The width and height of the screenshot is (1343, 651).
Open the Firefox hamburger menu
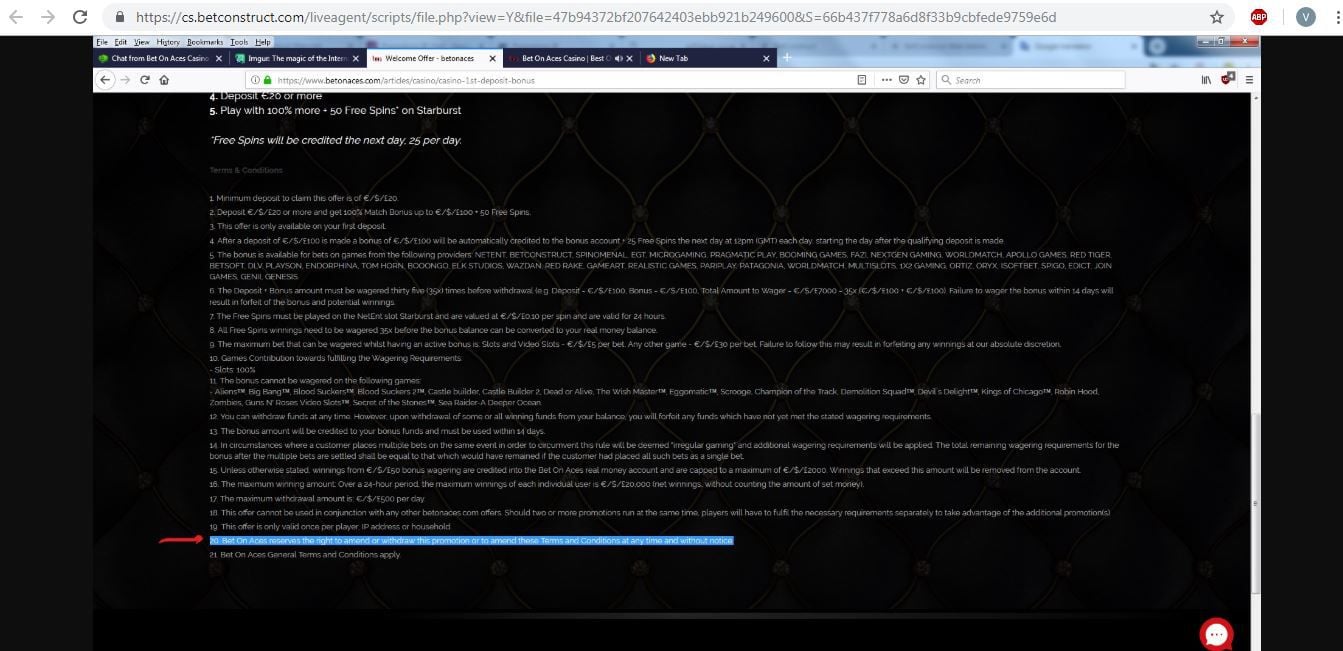1249,80
